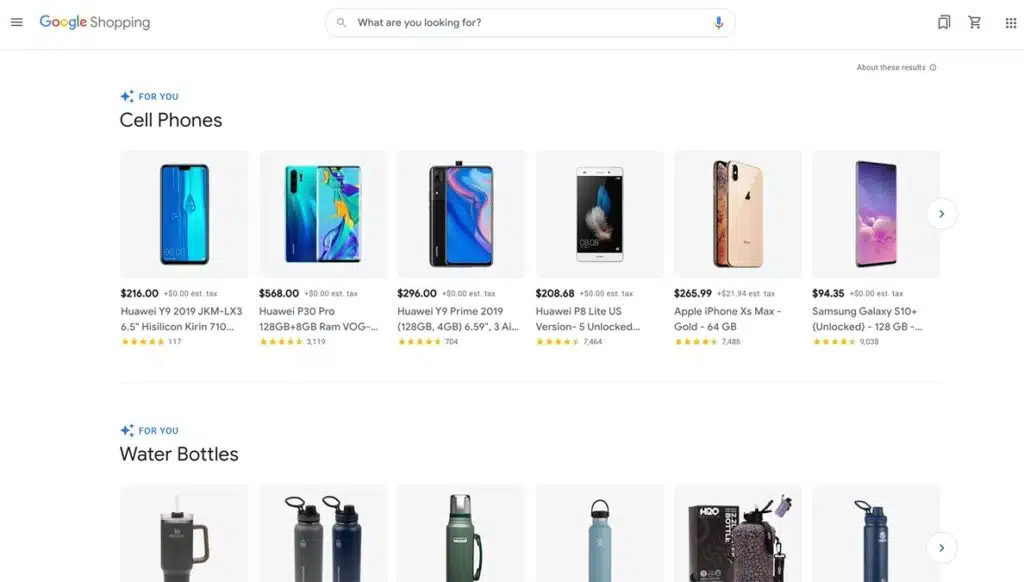Advance the Water Bottles carousel arrow
Screen dimensions: 1024x582
coord(941,547)
